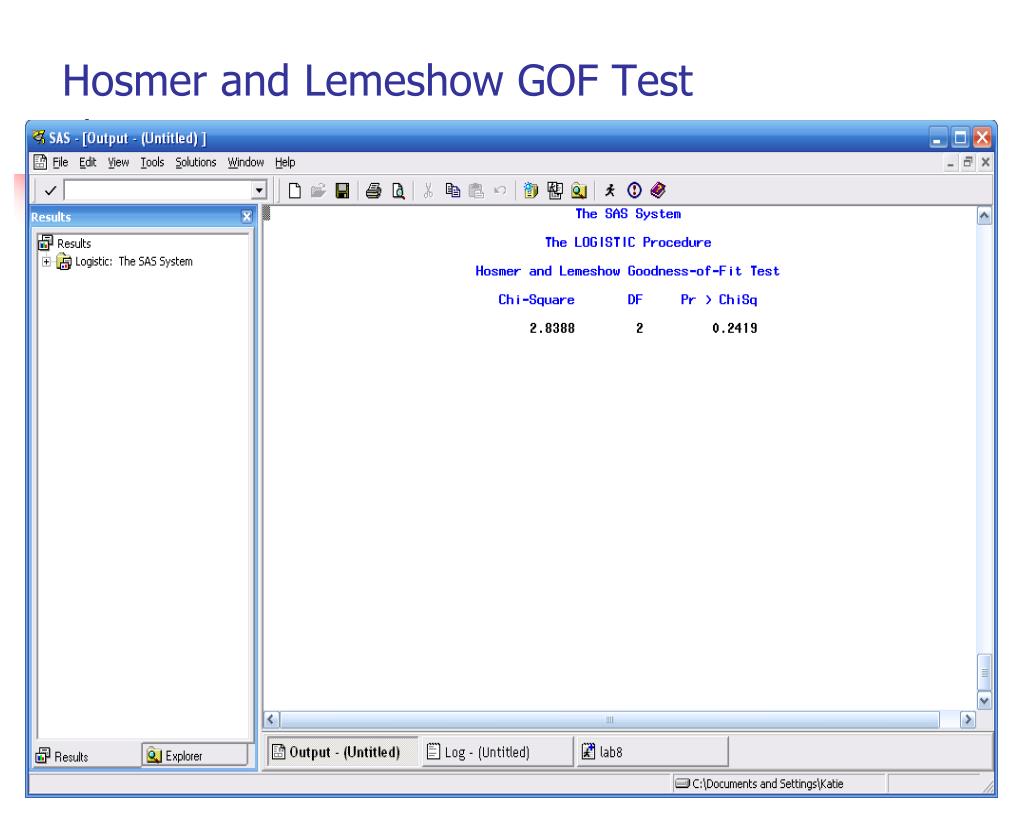Click the C:\Documents and Settings\Katie status path
The height and width of the screenshot is (825, 1023).
point(767,783)
